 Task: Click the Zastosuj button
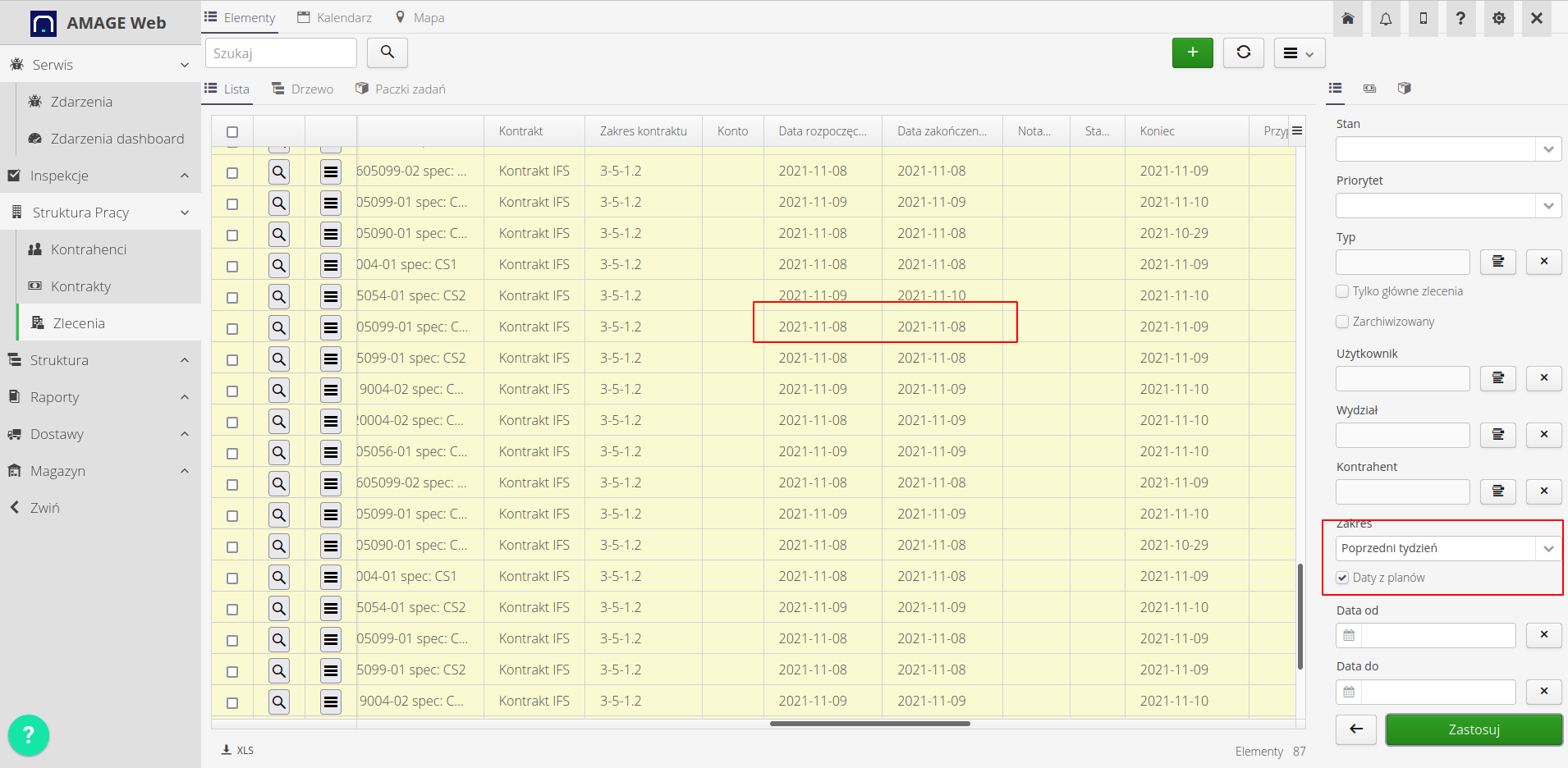tap(1474, 729)
